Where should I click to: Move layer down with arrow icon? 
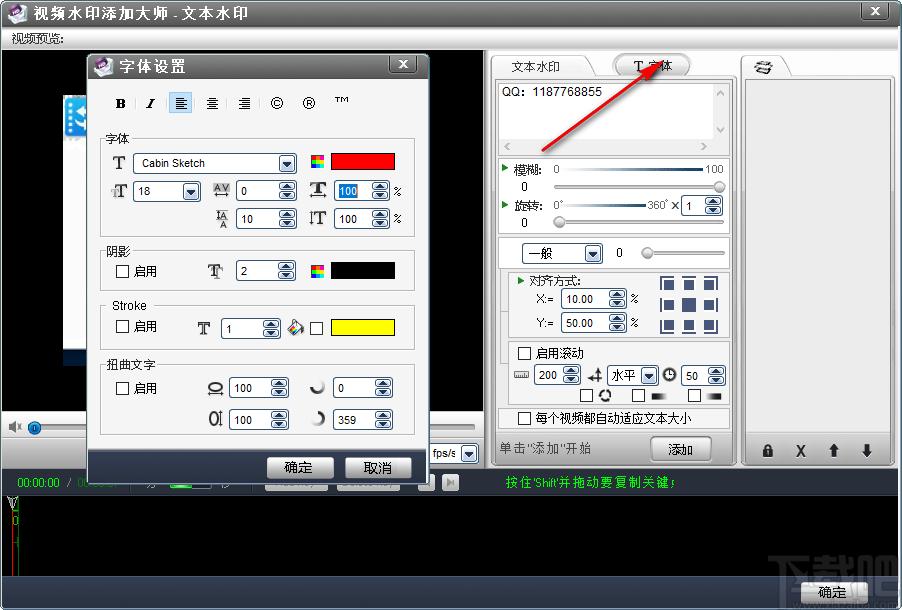[x=867, y=451]
